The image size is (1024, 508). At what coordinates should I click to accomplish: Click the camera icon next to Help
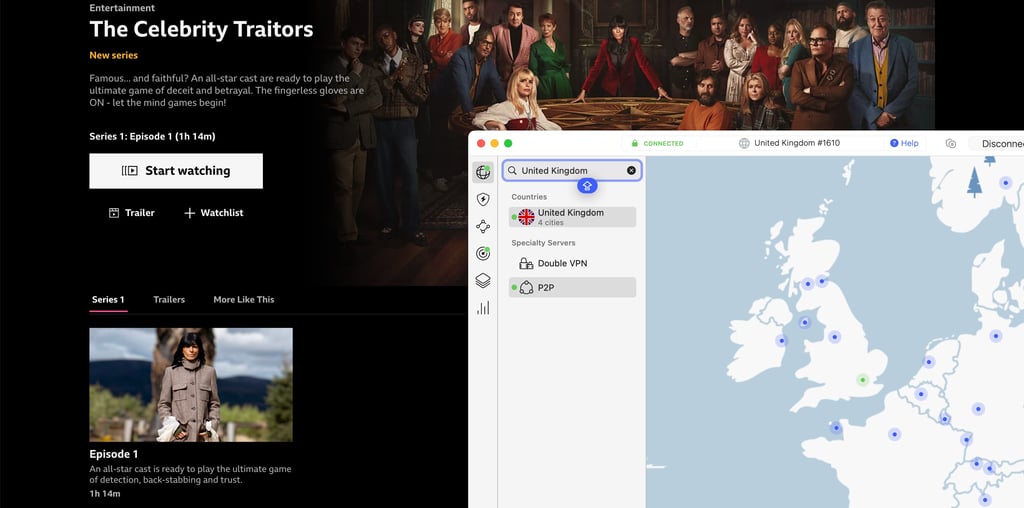click(951, 144)
